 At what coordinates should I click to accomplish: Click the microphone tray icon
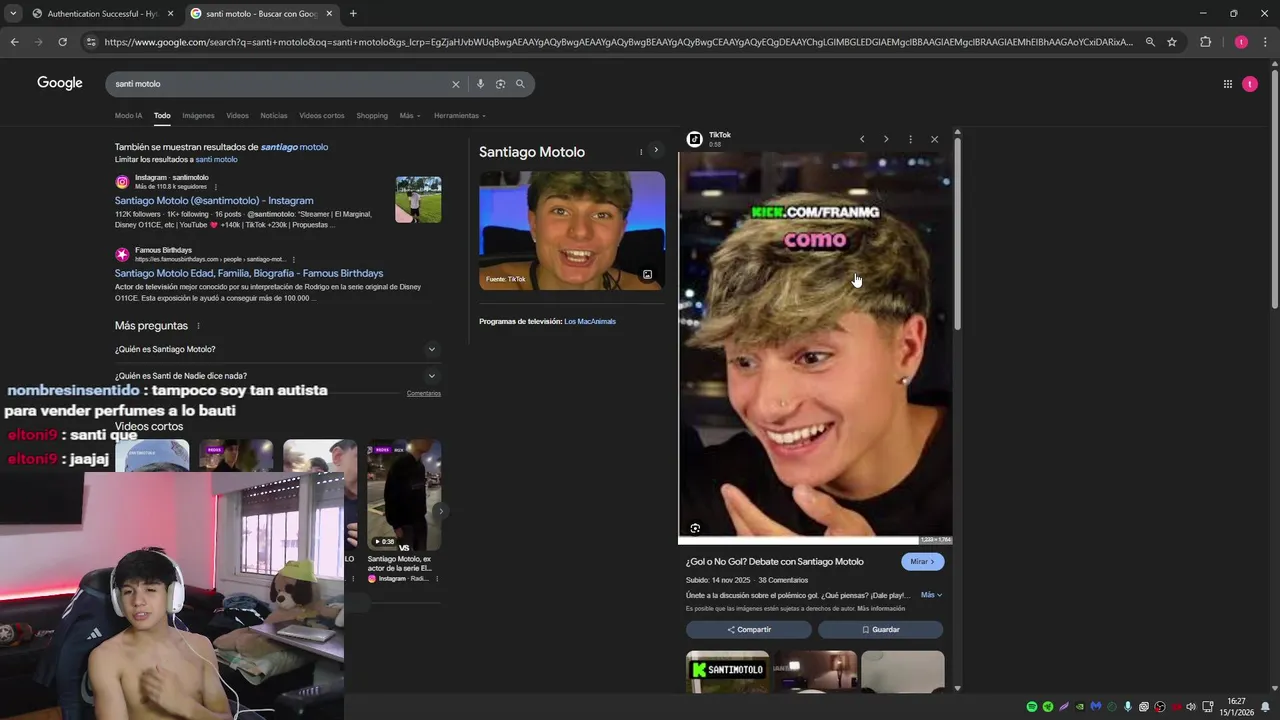1128,707
